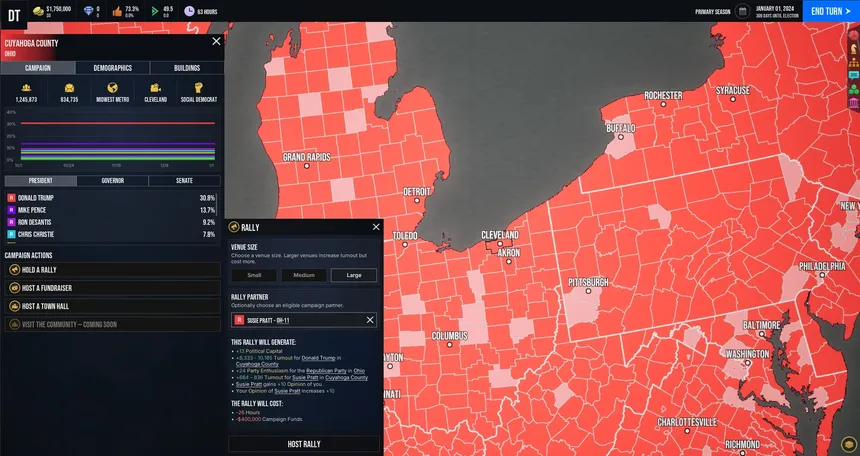Click the DT candidate logo

[14, 15]
